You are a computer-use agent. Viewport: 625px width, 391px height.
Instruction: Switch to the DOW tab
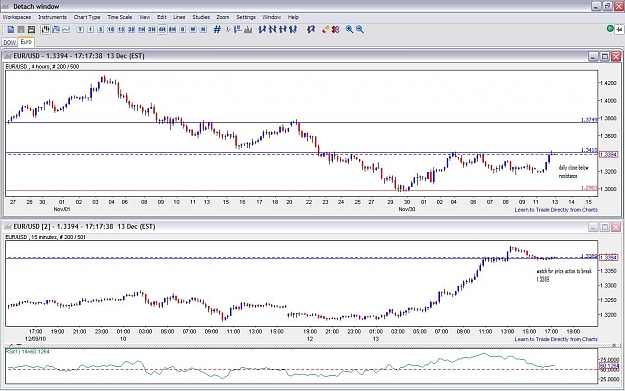10,42
